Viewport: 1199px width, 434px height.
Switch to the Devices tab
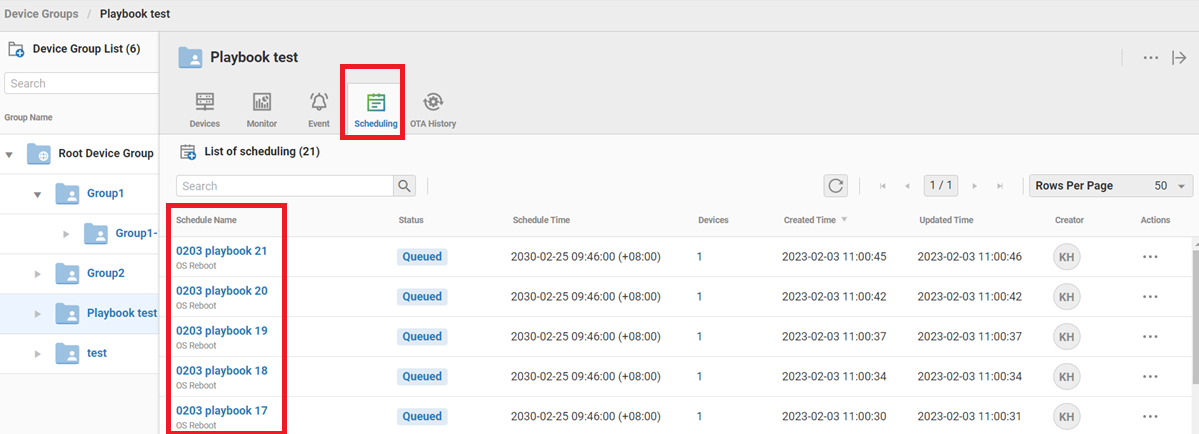pos(205,110)
